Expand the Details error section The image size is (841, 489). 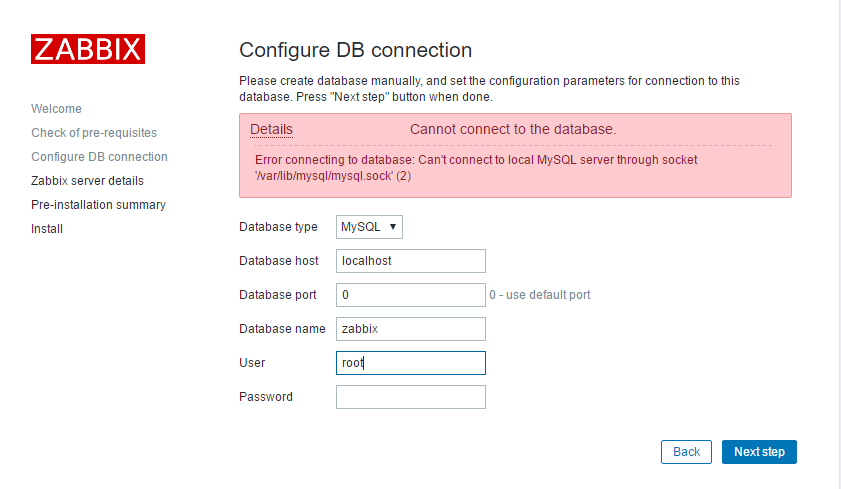click(x=271, y=129)
